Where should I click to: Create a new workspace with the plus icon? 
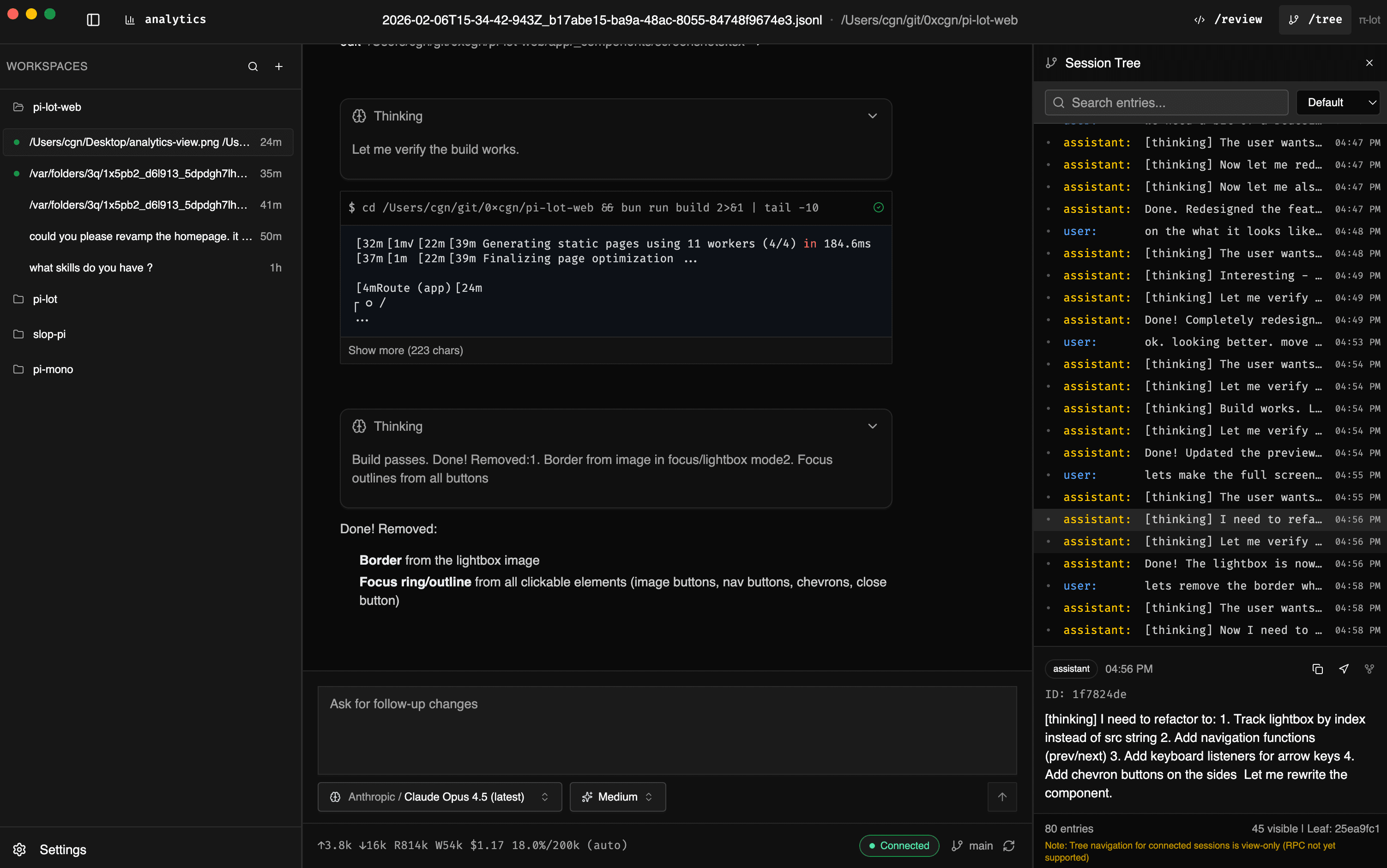tap(279, 66)
